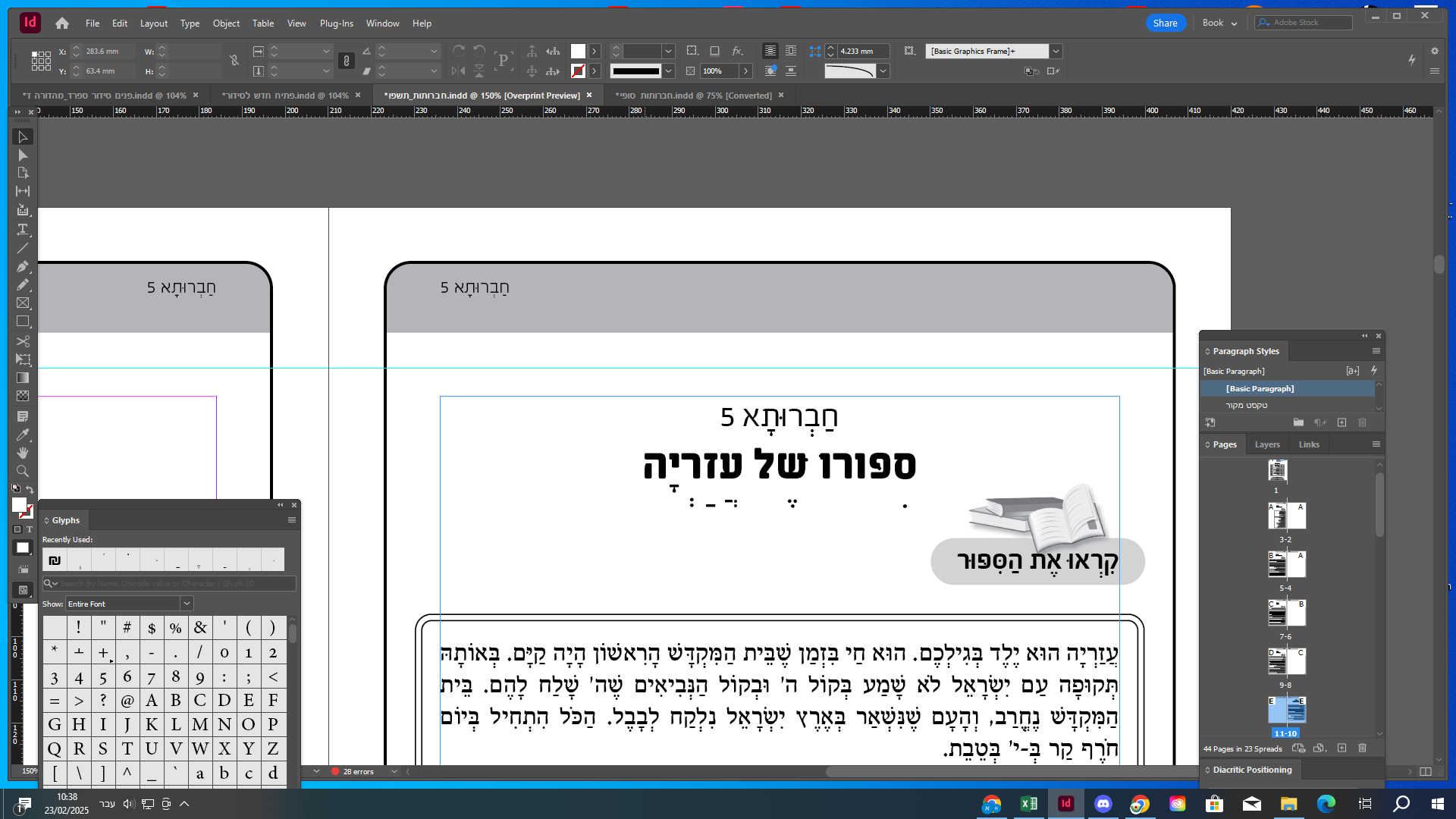1456x819 pixels.
Task: Choose the Zoom tool in toolbox
Action: point(23,471)
